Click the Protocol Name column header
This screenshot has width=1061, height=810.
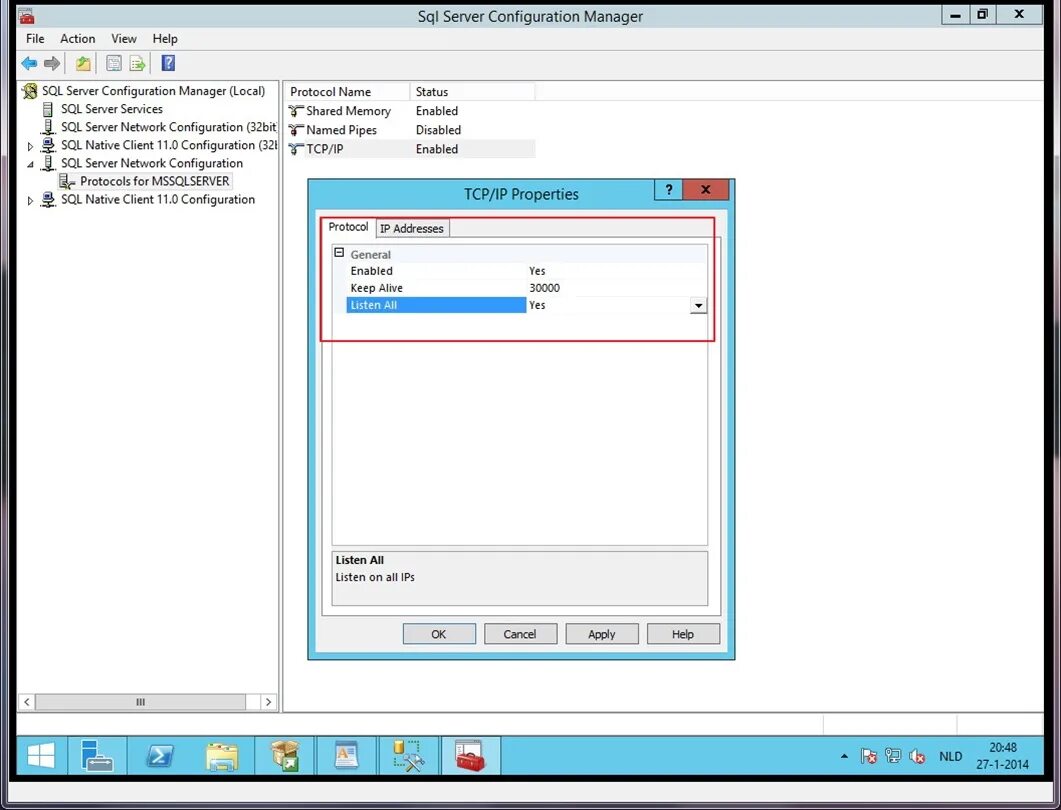[x=348, y=91]
